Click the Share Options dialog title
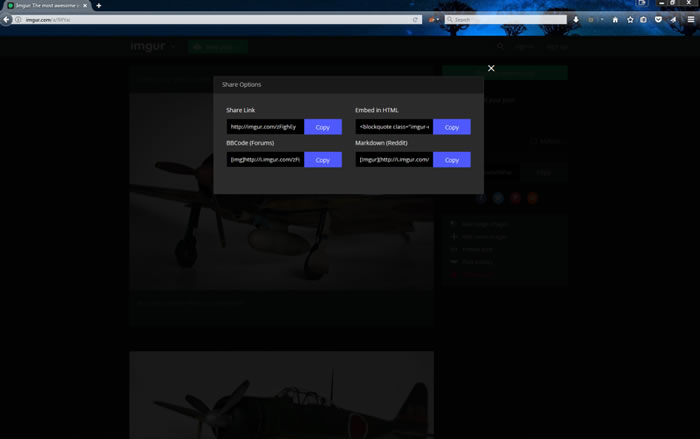The height and width of the screenshot is (439, 700). [x=242, y=84]
